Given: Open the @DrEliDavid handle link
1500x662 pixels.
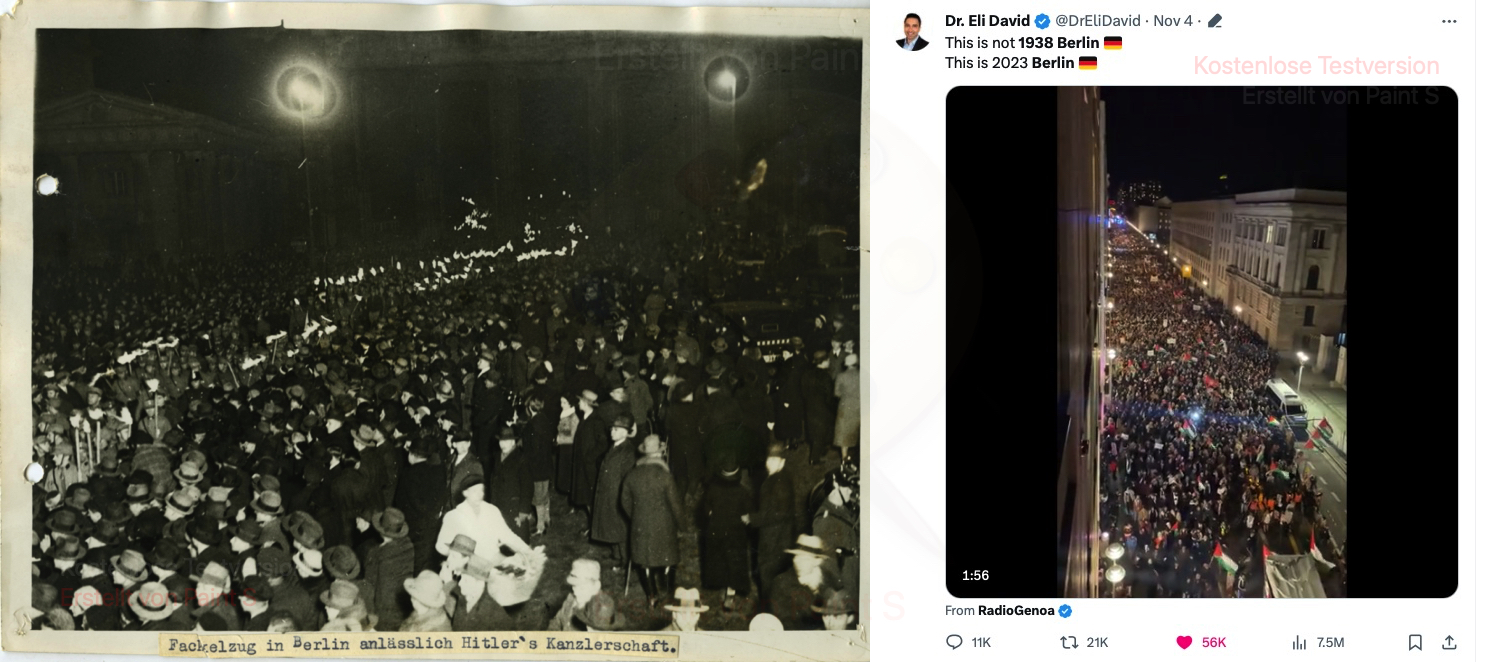Looking at the screenshot, I should click(1100, 21).
